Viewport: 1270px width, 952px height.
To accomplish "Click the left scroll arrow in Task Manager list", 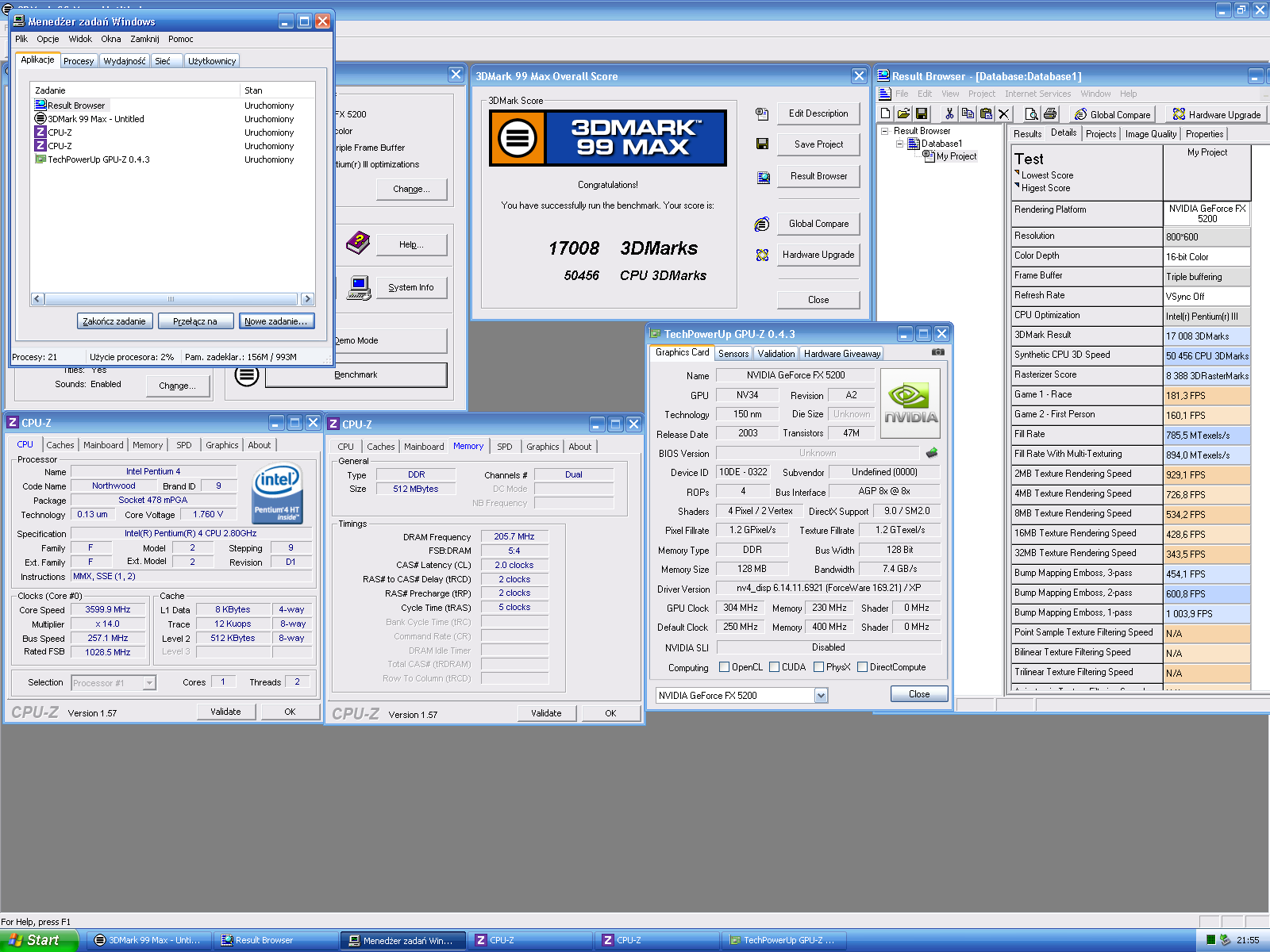I will tap(37, 299).
